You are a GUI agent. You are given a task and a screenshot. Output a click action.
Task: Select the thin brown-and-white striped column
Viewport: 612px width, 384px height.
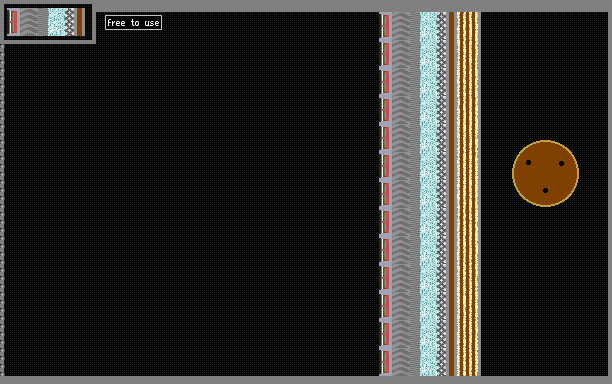point(468,194)
